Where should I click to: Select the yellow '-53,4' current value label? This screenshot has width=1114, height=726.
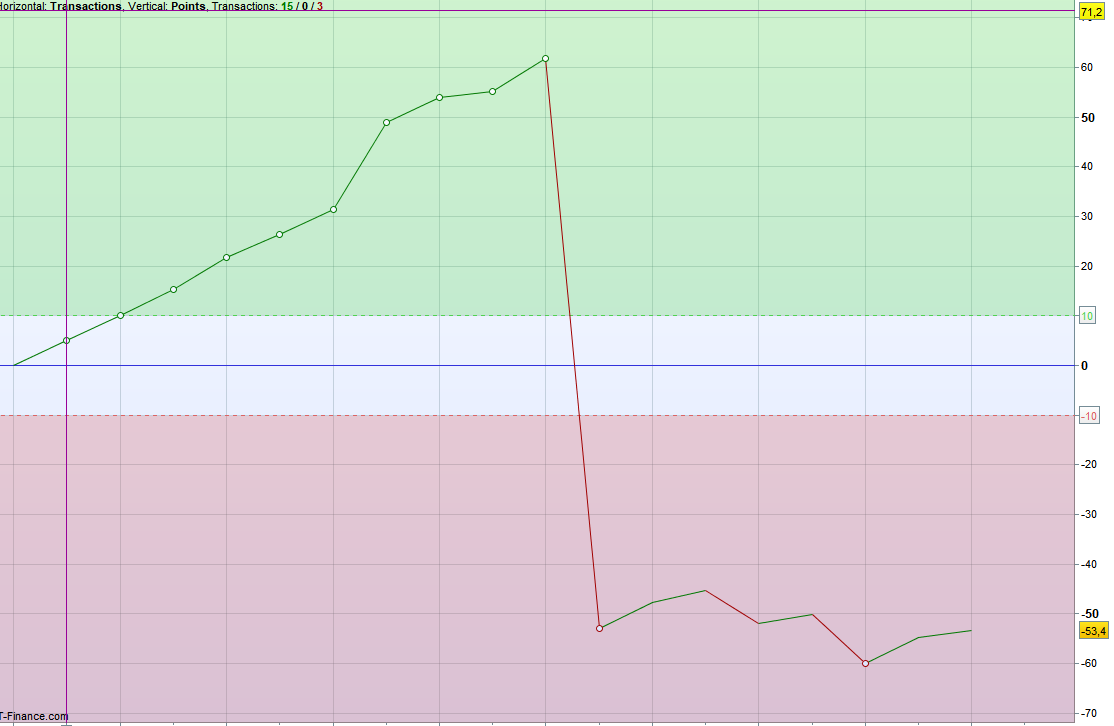tap(1093, 631)
